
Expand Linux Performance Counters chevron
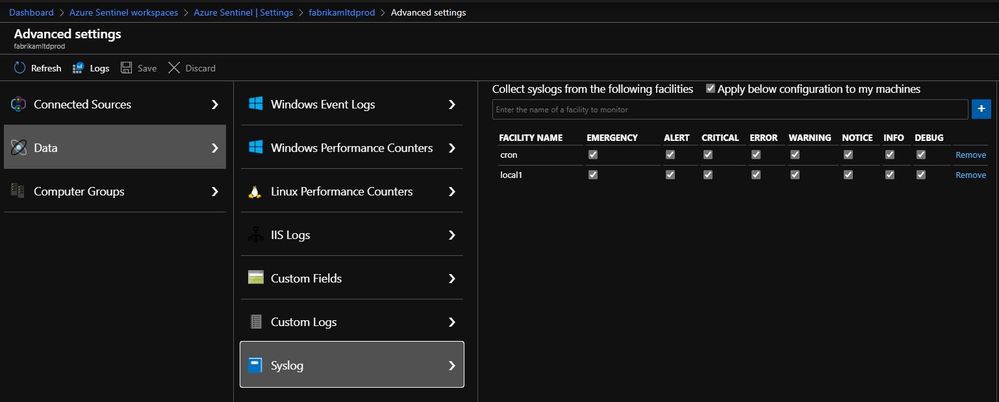(452, 191)
